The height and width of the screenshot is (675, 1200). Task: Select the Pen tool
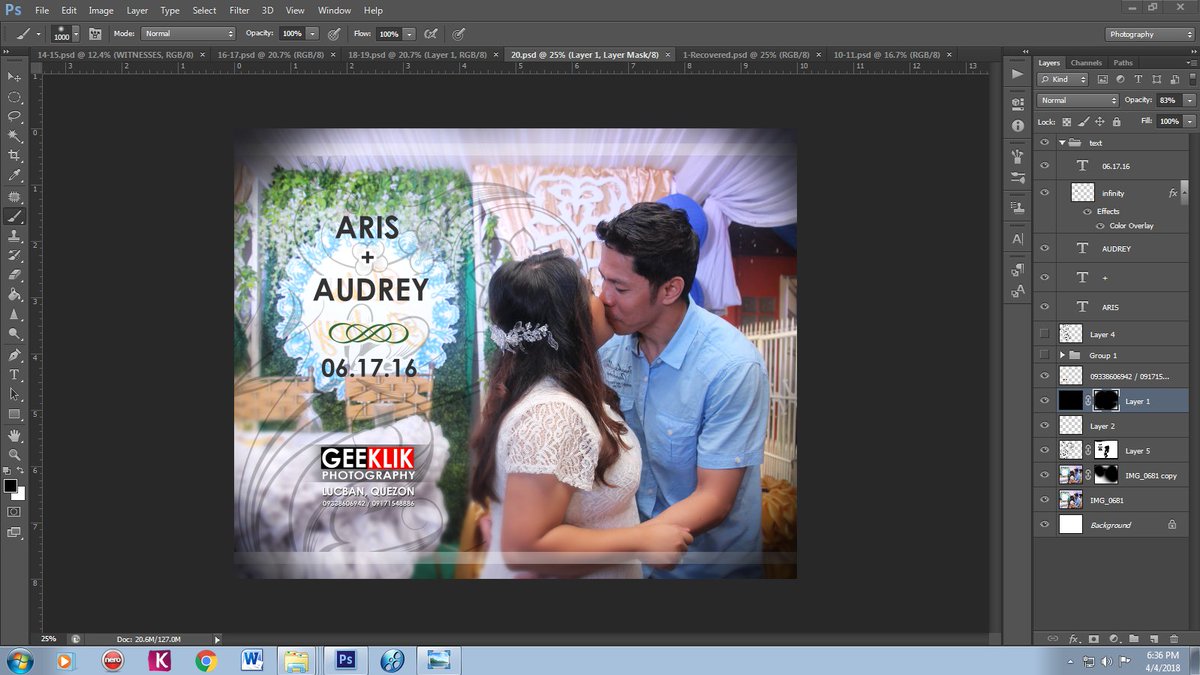14,355
